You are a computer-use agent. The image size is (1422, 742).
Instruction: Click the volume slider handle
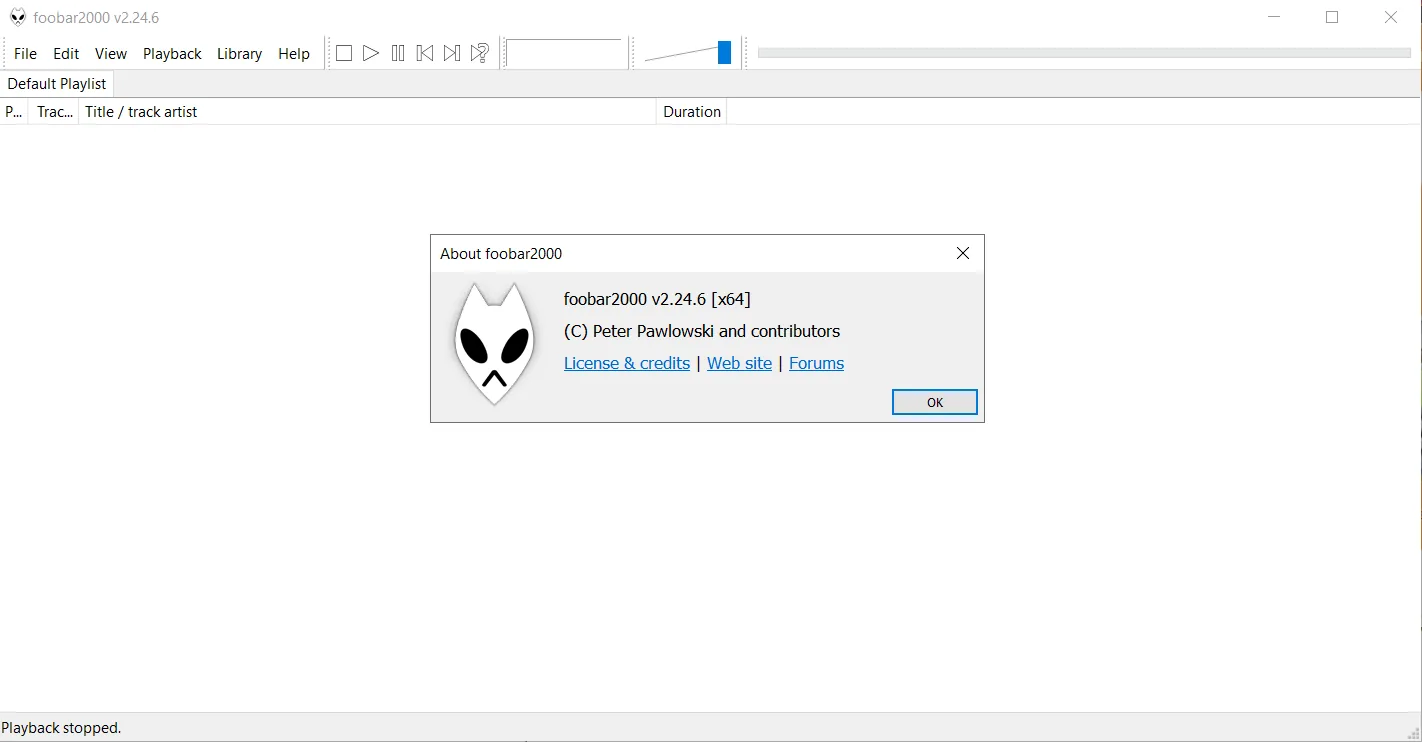(725, 53)
